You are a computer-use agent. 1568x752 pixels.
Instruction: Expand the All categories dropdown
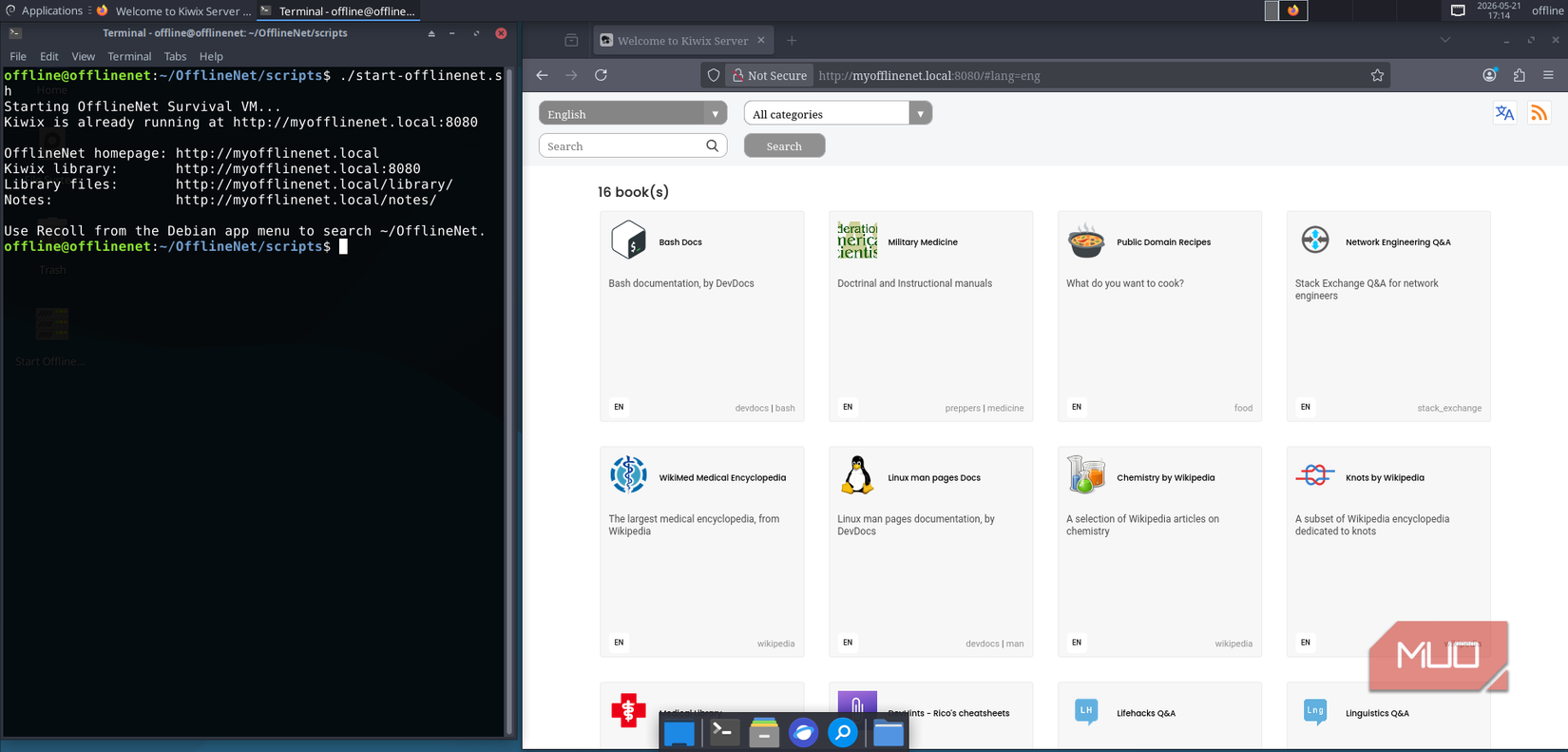point(838,113)
